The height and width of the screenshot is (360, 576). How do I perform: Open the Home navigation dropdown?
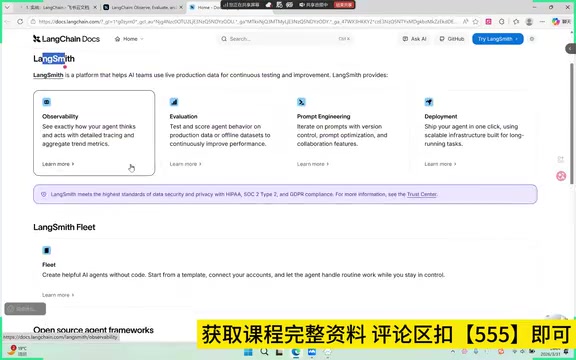[129, 39]
